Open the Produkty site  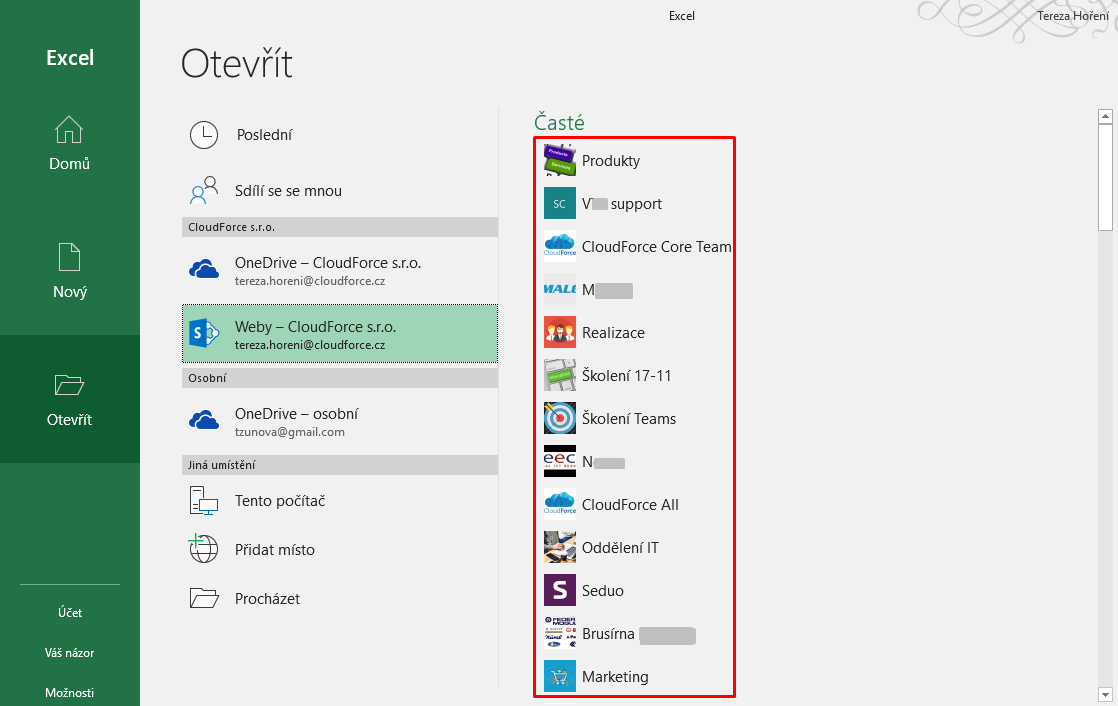[610, 161]
